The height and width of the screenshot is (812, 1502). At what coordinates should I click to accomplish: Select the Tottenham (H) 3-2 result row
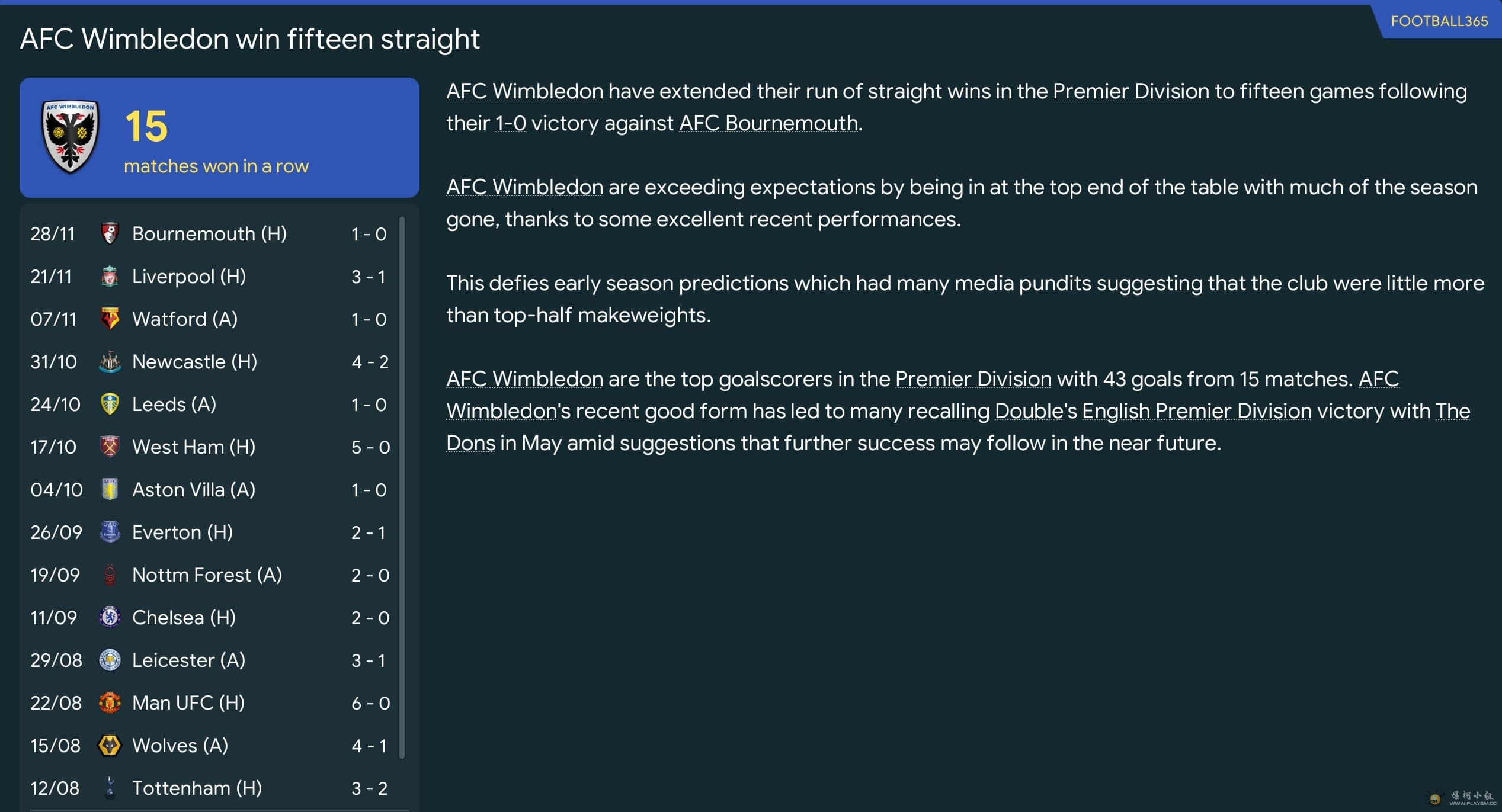[x=210, y=788]
